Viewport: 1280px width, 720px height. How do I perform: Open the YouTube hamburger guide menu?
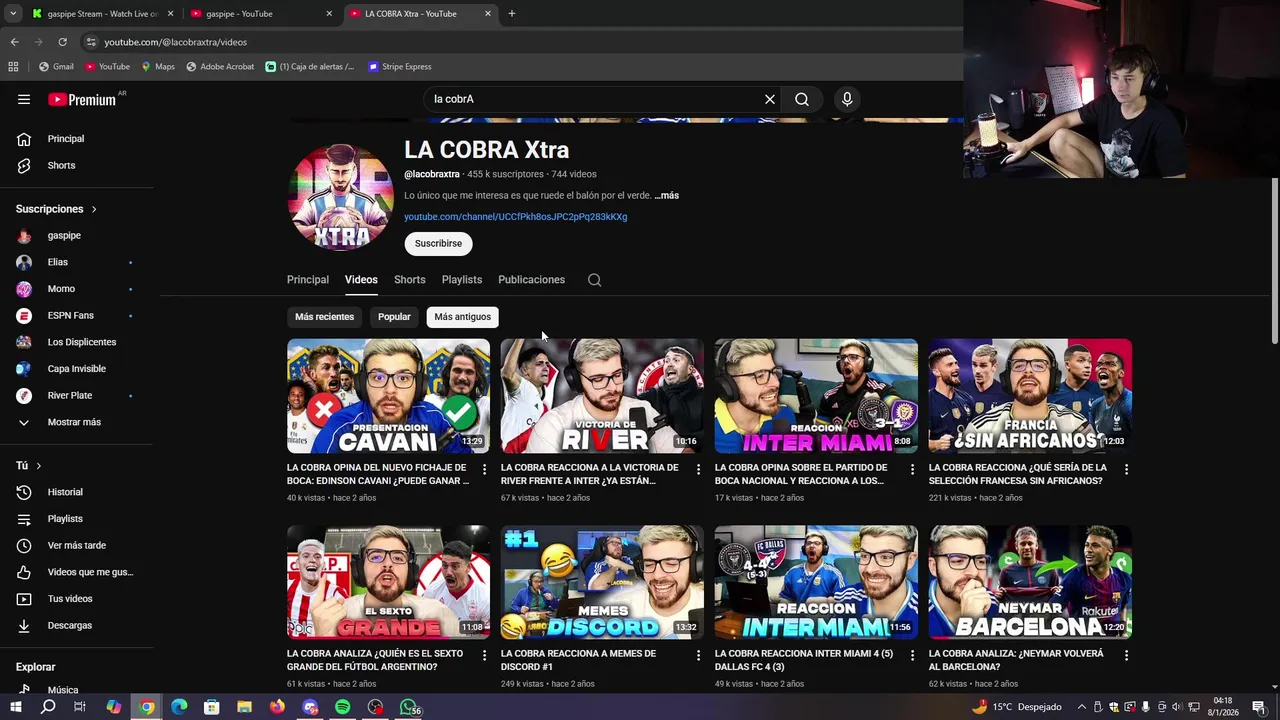[x=24, y=99]
